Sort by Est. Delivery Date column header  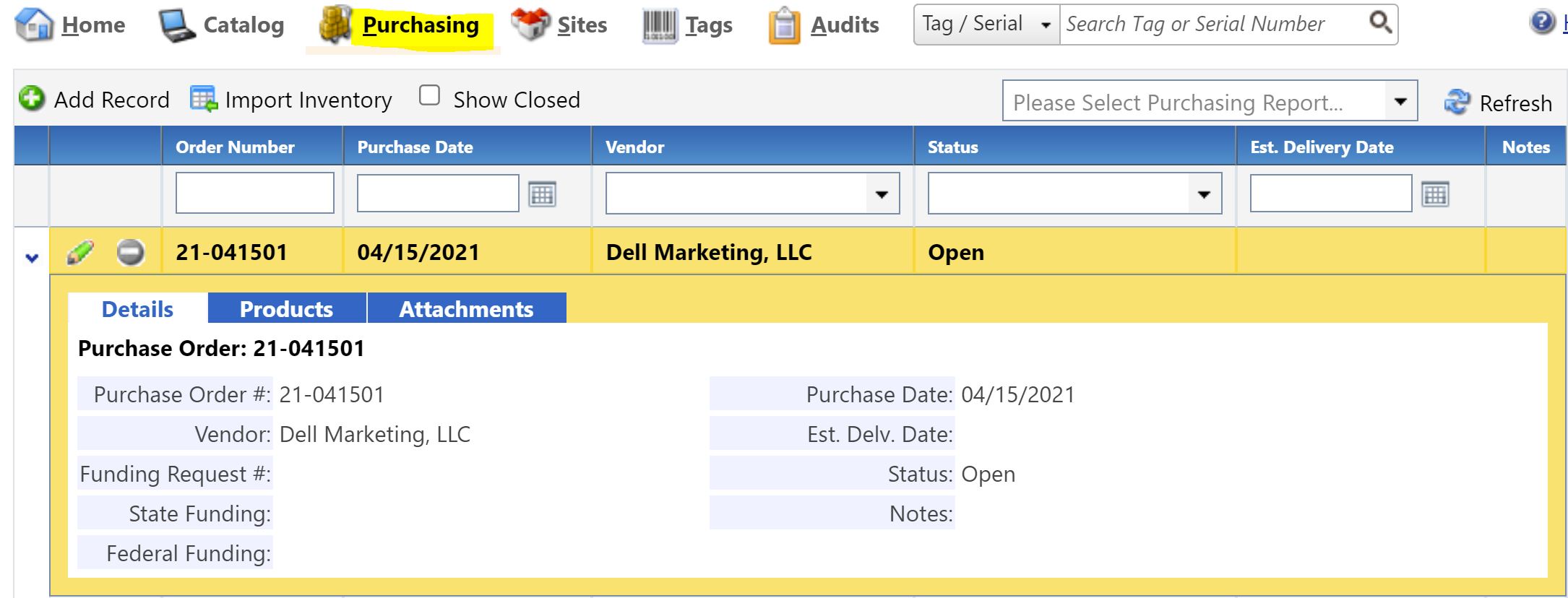1322,147
